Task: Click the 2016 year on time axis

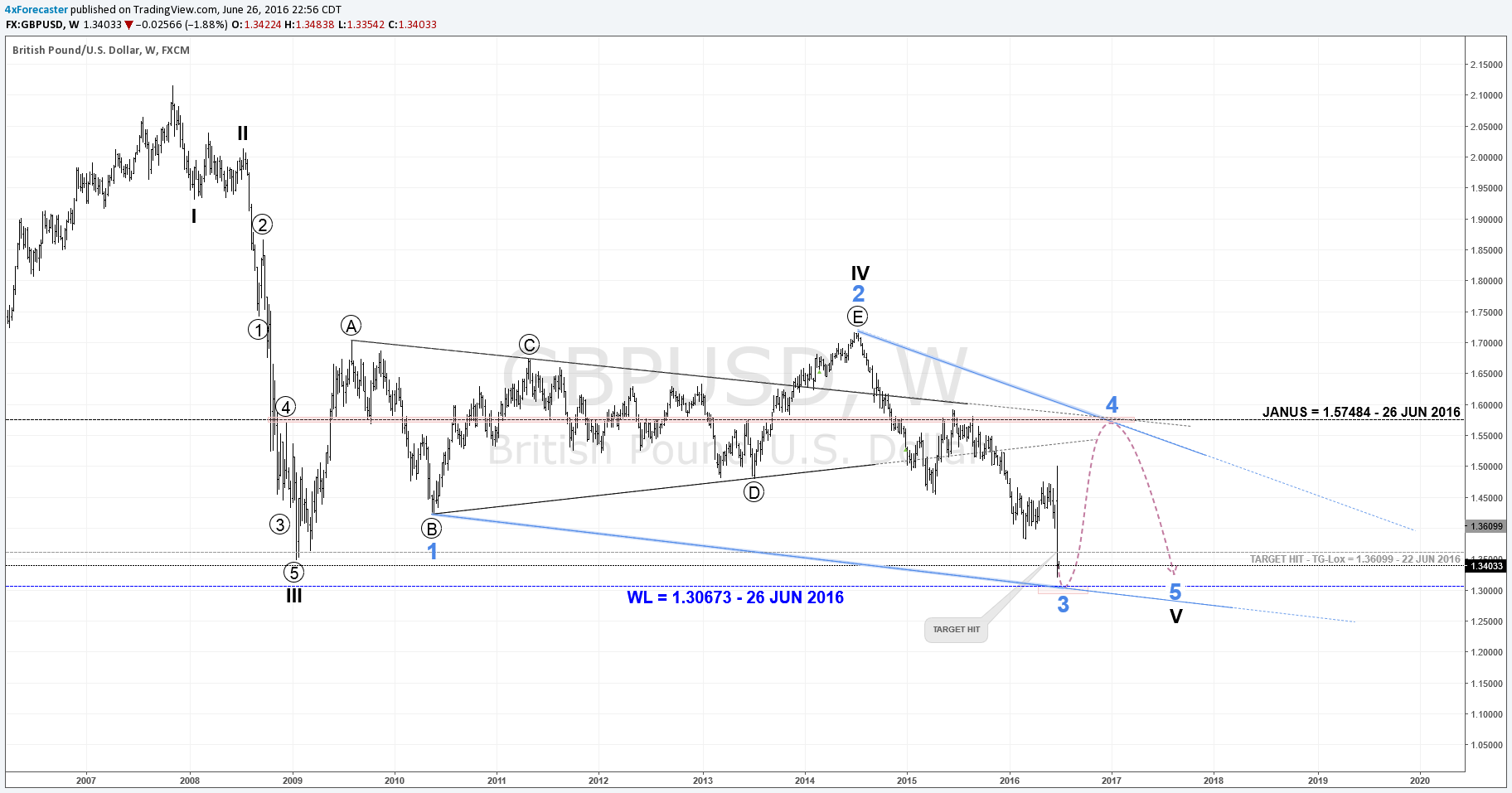Action: point(1010,781)
